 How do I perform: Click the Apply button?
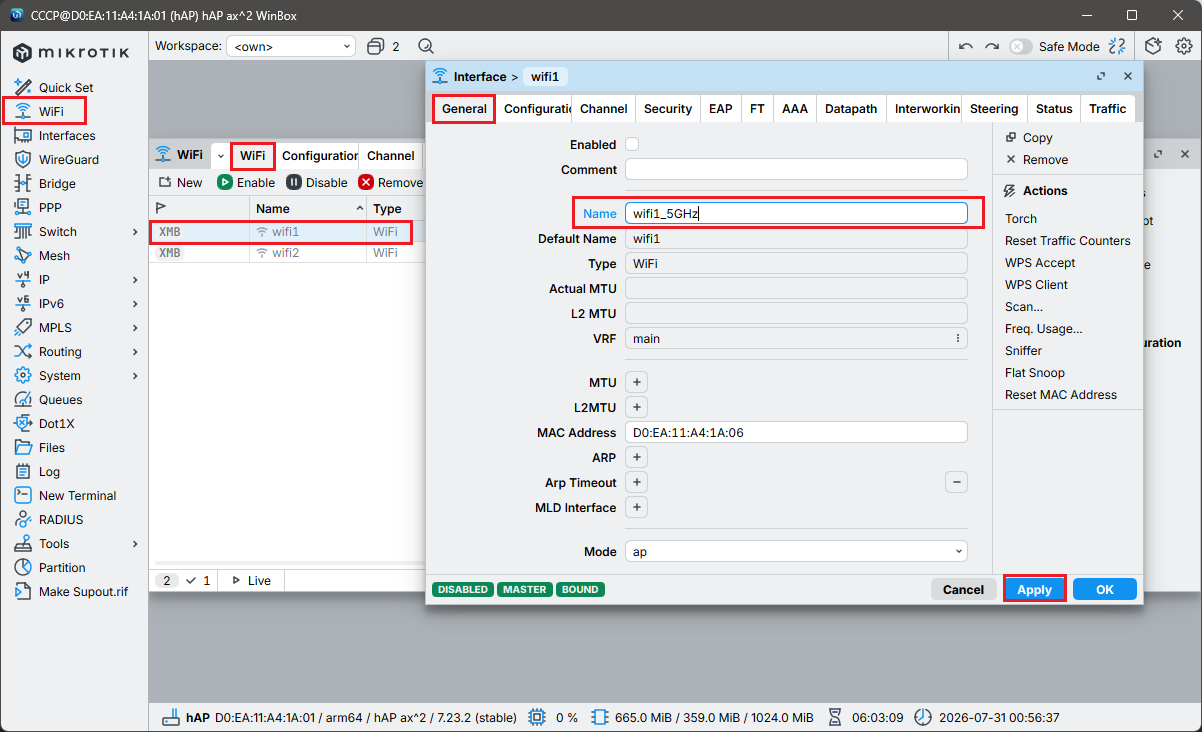click(1034, 589)
